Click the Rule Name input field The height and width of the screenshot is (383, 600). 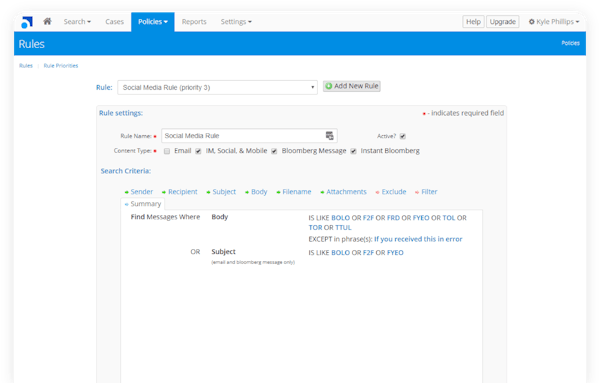click(x=249, y=136)
